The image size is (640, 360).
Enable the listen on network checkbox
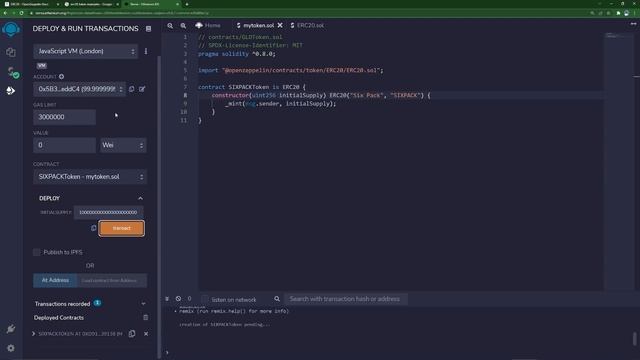point(205,299)
